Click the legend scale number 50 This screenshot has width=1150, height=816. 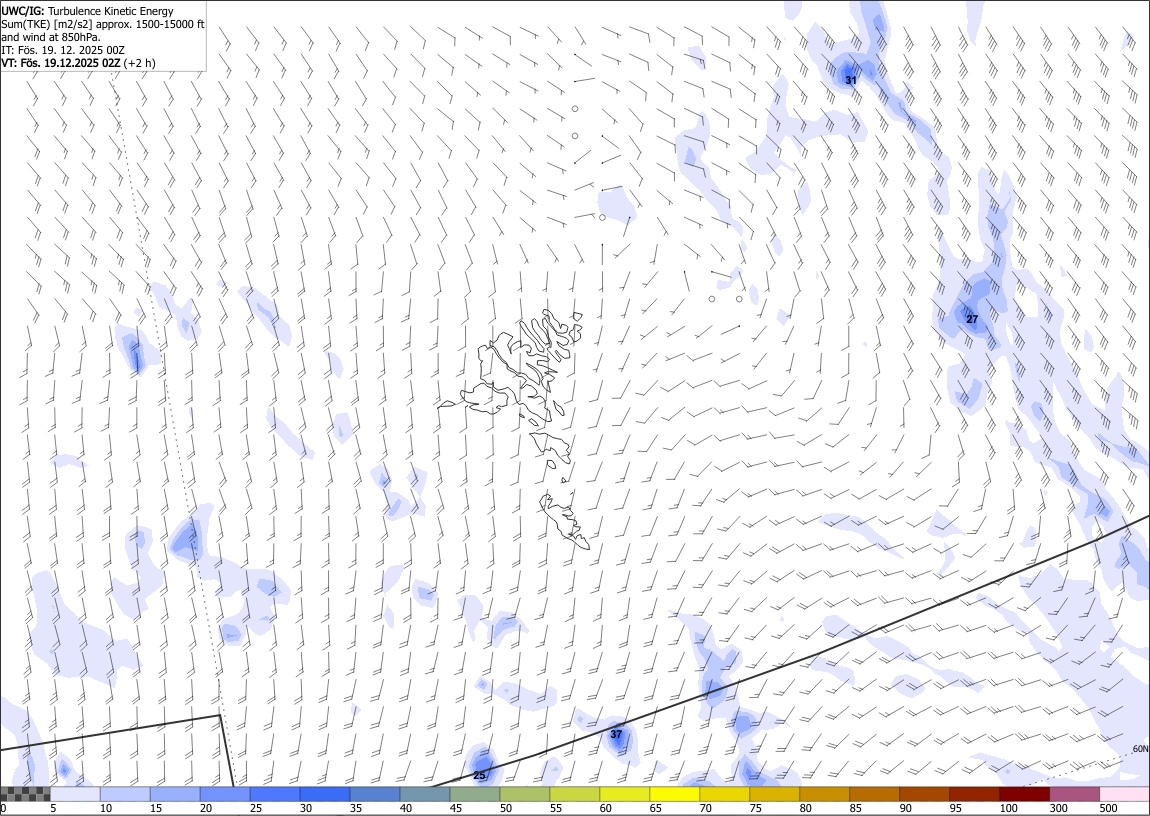505,808
